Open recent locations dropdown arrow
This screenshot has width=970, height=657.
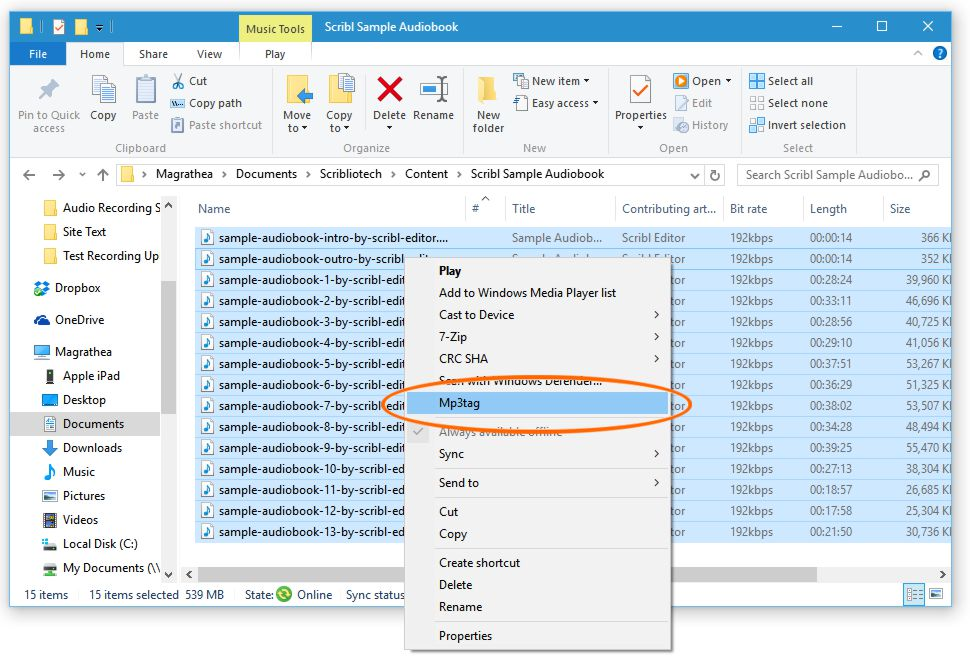[82, 175]
